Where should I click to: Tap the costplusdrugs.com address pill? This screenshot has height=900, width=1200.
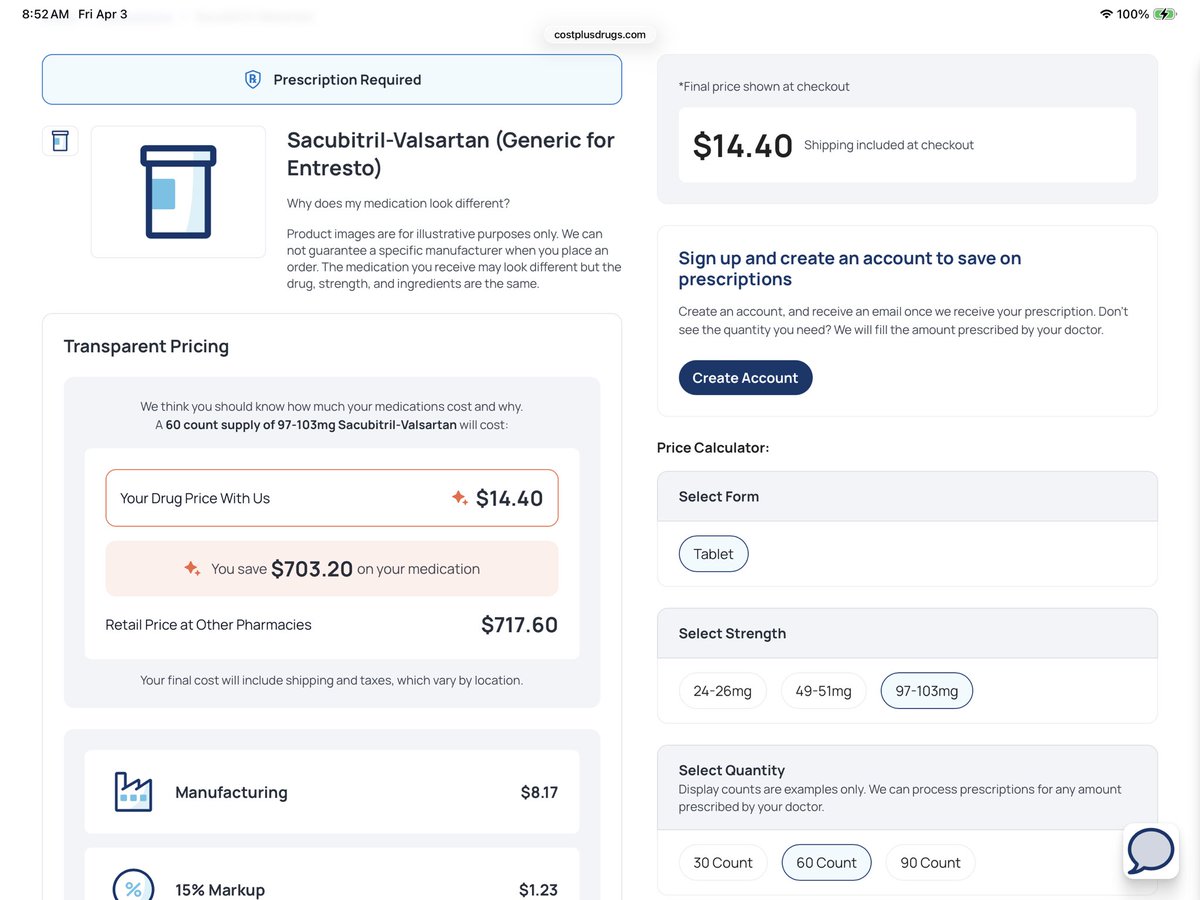(600, 34)
